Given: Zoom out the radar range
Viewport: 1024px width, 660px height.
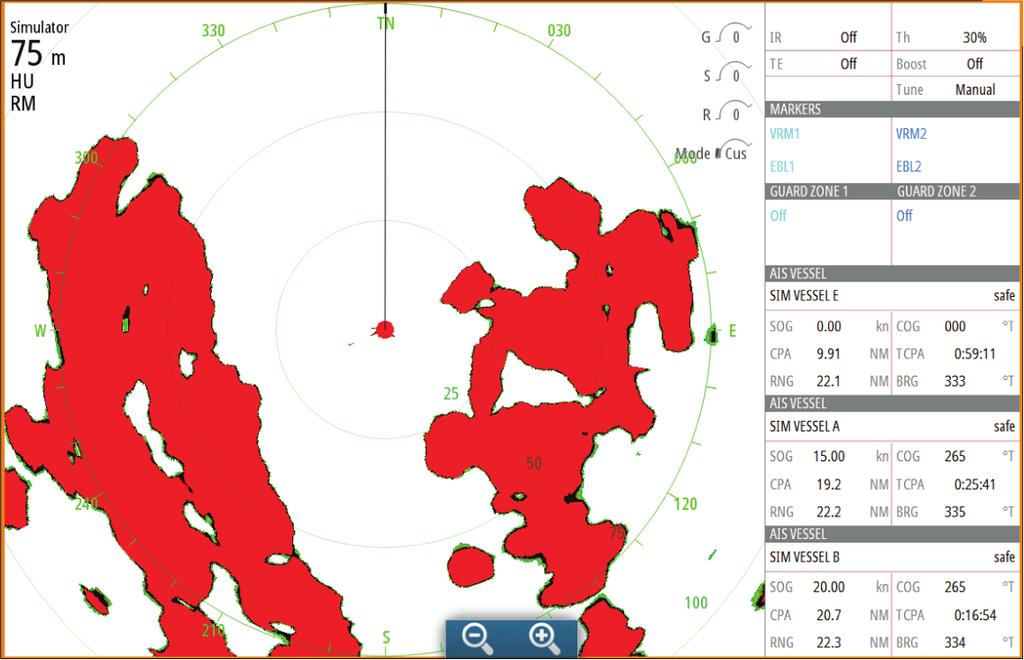Looking at the screenshot, I should [477, 638].
